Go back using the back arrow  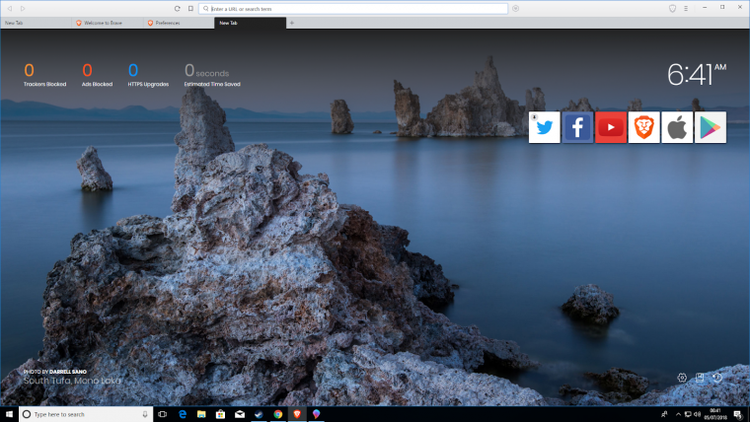pos(9,8)
